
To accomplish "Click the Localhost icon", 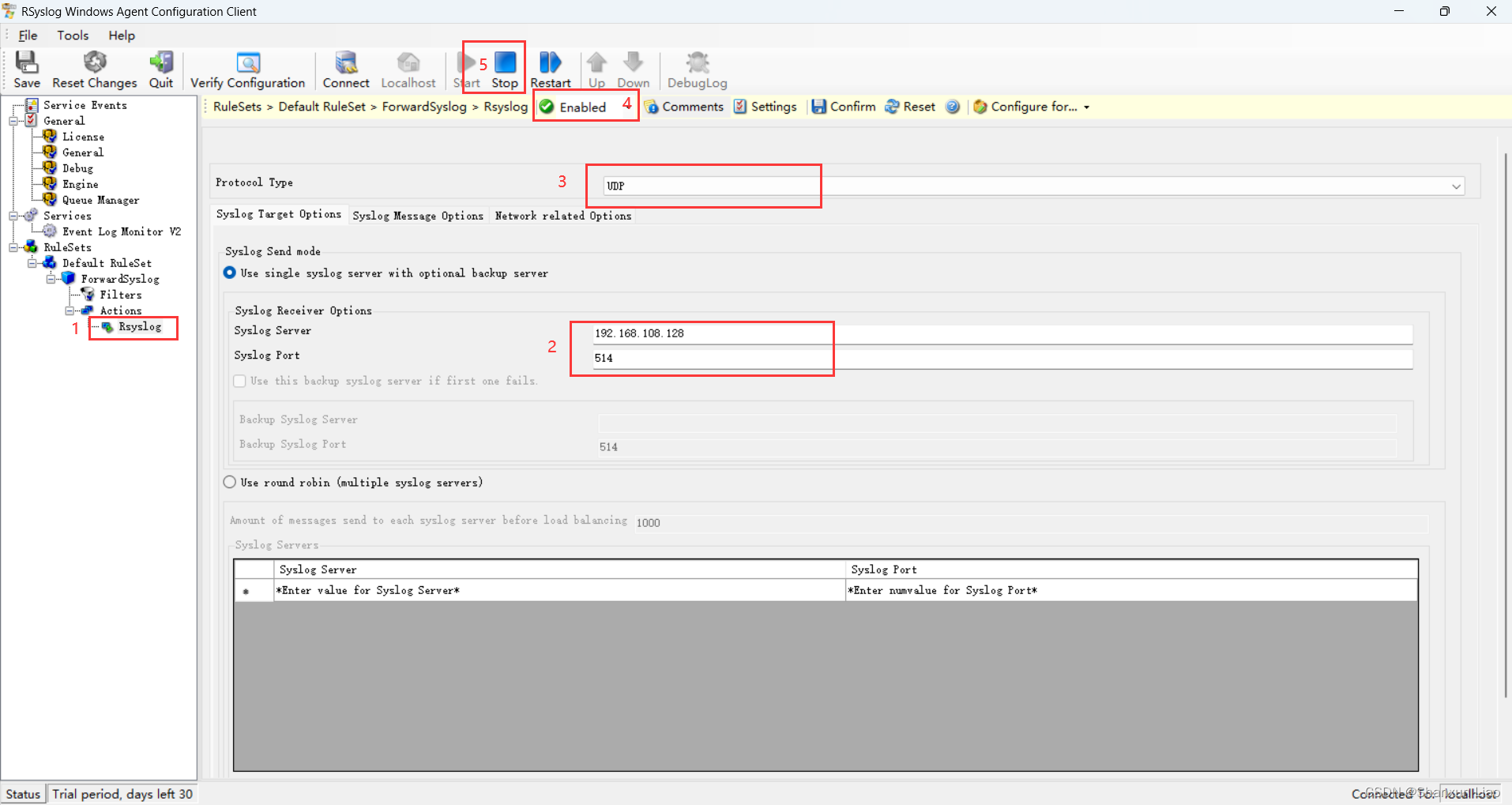I will click(x=408, y=69).
